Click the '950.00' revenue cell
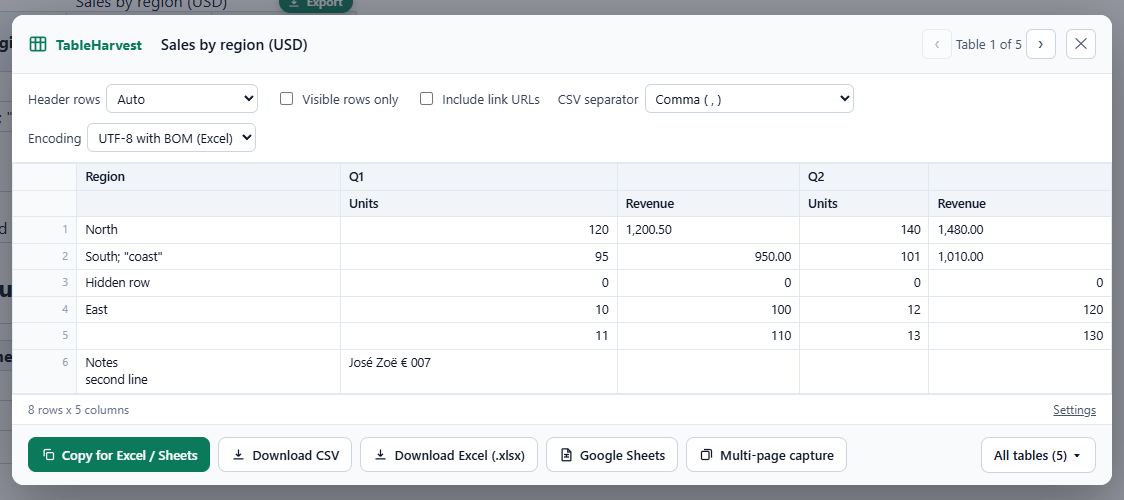Screen dimensions: 1124x500 708,256
